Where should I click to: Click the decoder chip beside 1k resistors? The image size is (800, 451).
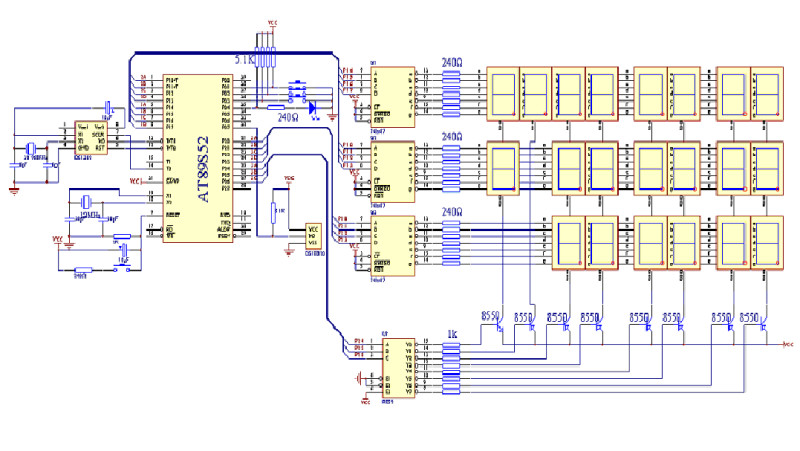click(392, 372)
